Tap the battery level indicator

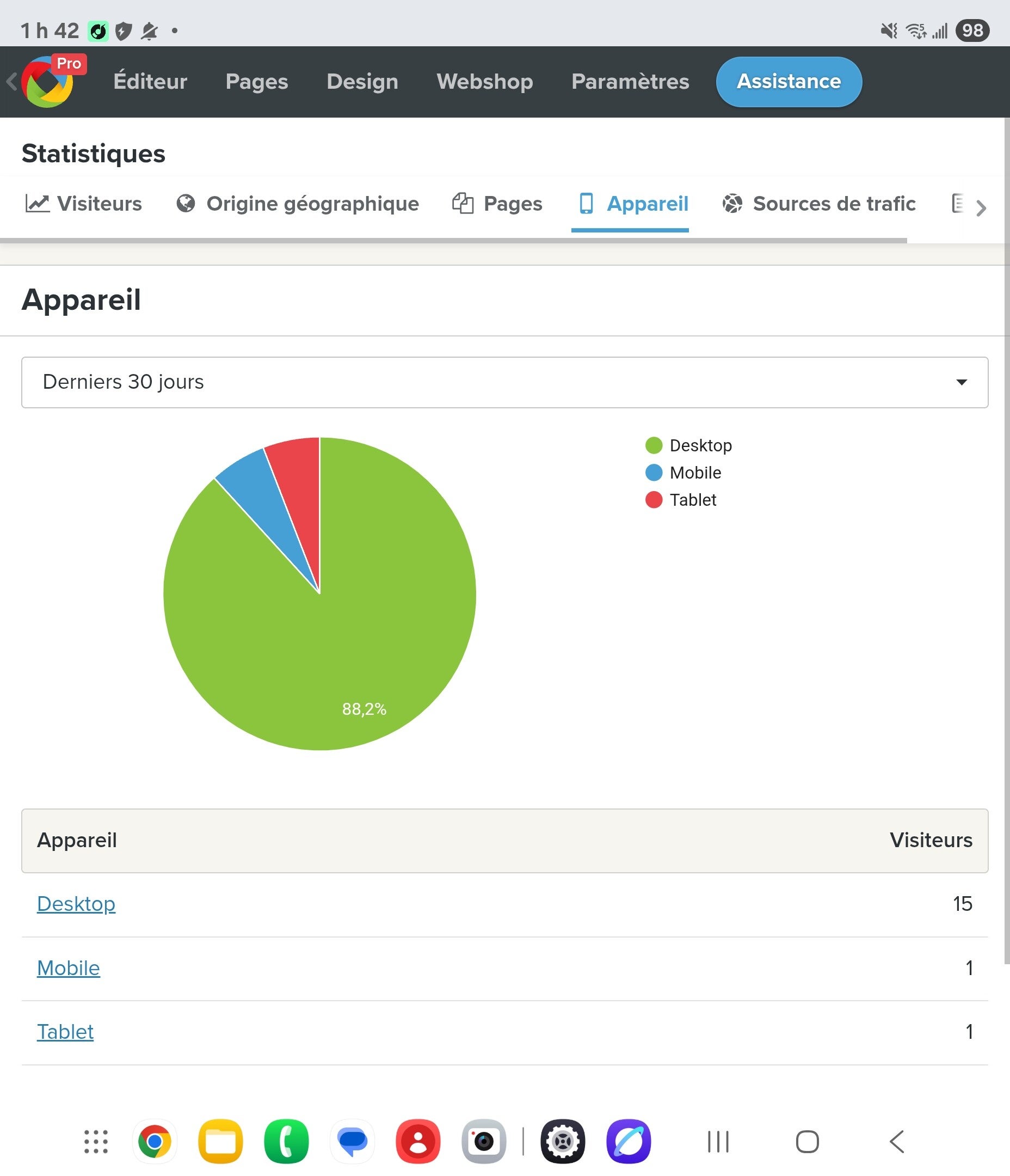pos(972,30)
